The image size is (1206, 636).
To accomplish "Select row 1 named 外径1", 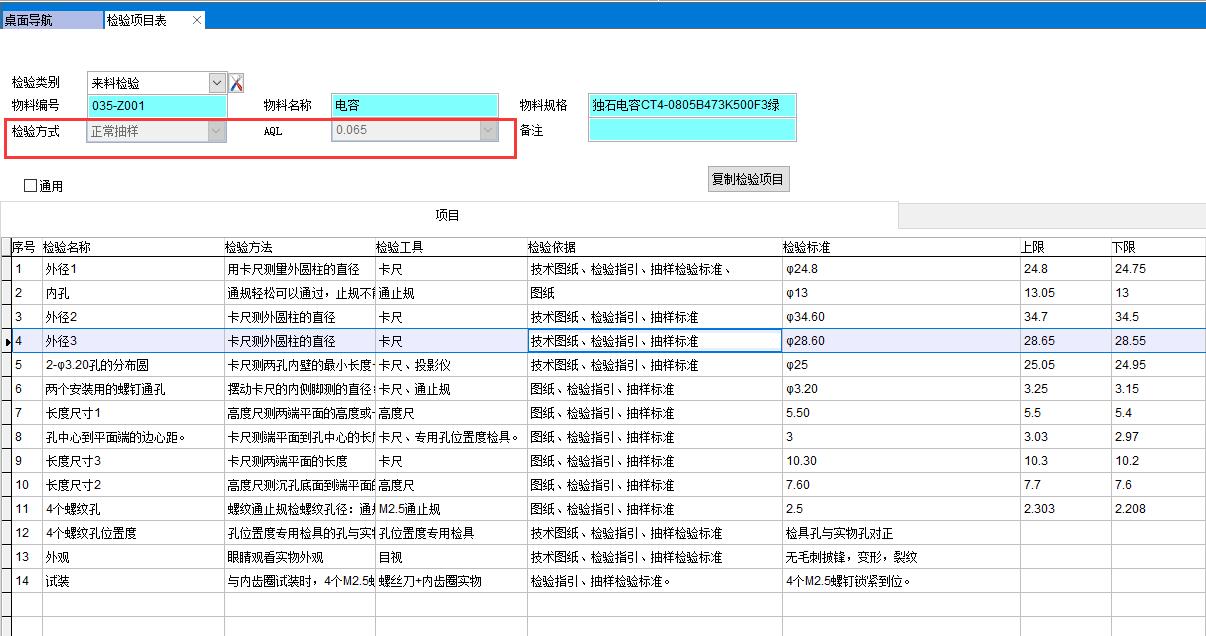I will pyautogui.click(x=132, y=269).
